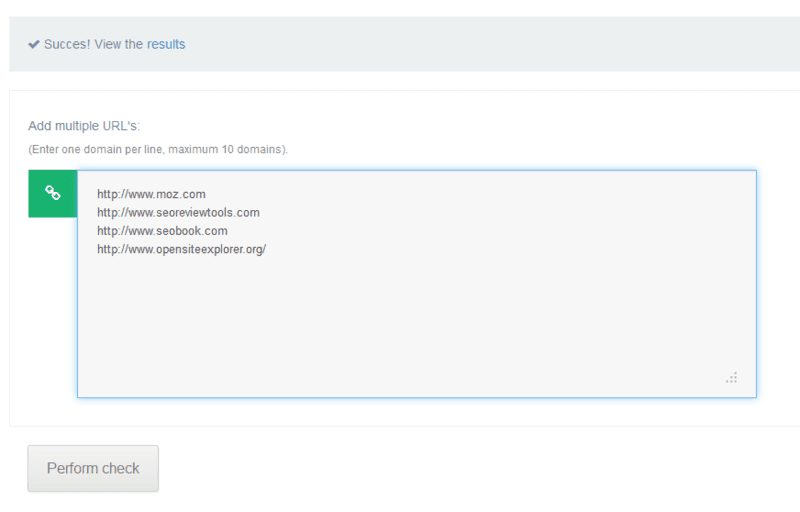Click the http://www.moz.com line
The image size is (800, 512).
coord(150,194)
